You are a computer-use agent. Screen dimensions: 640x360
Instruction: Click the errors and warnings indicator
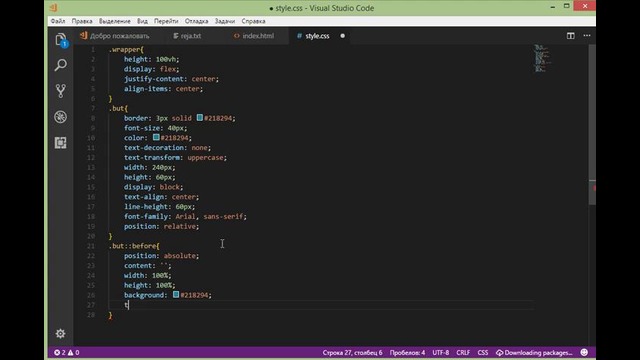click(x=67, y=353)
